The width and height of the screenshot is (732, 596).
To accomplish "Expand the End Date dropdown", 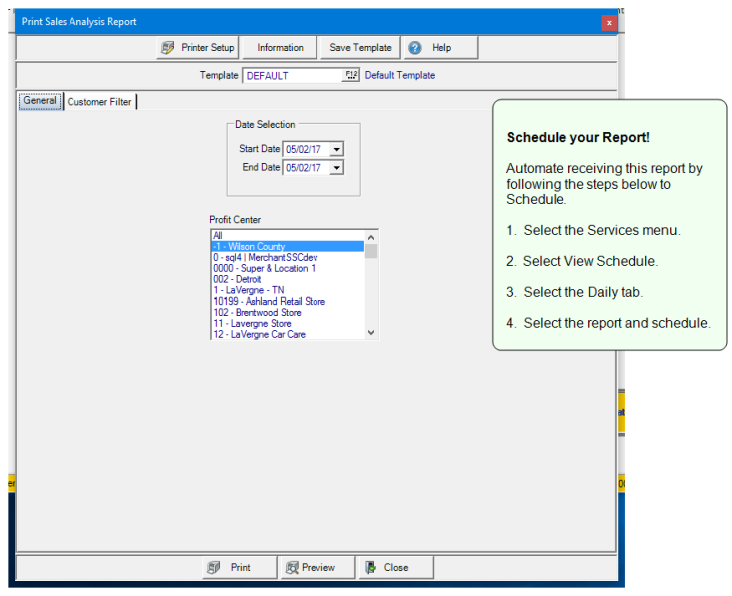I will [x=336, y=168].
